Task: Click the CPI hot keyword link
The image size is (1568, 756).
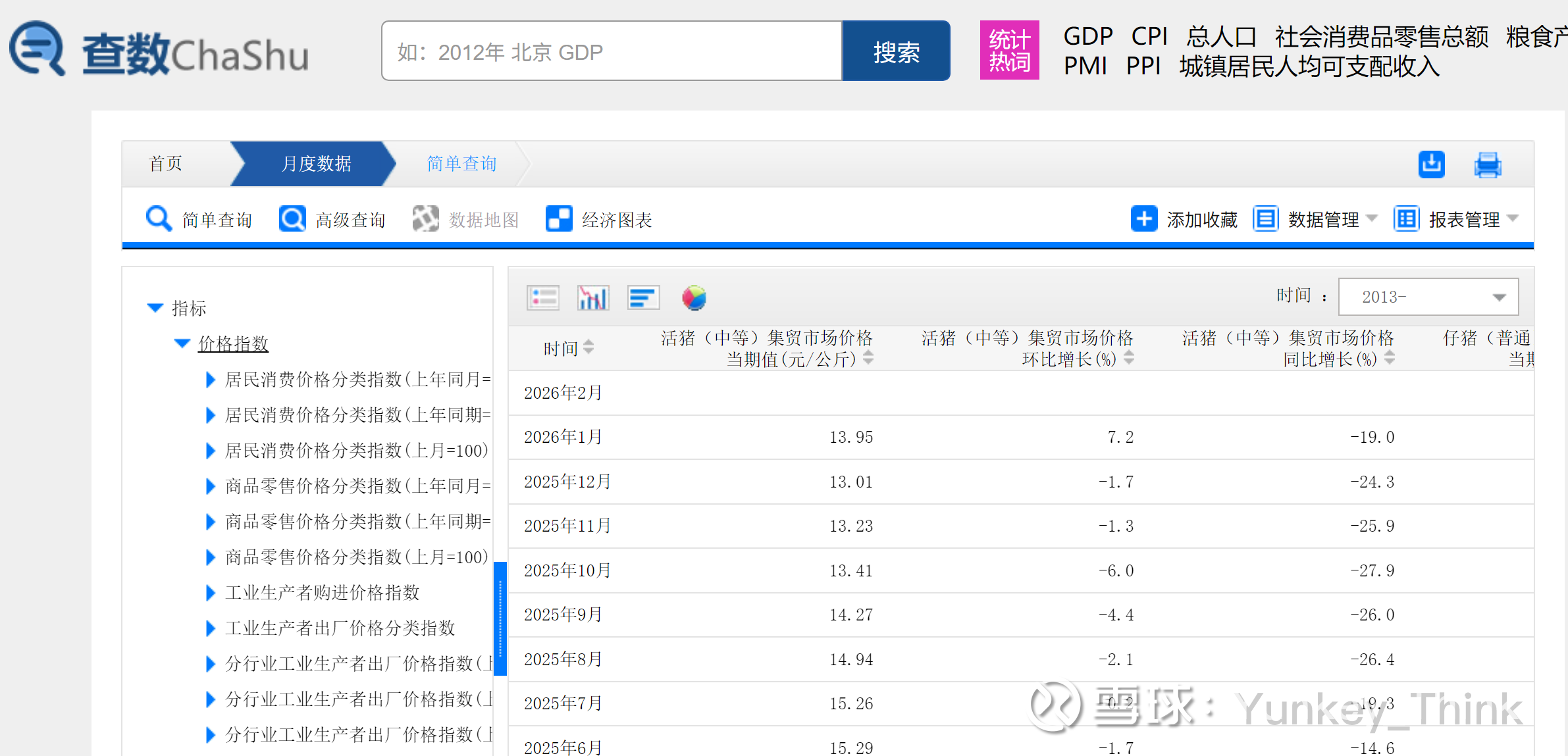Action: pos(1149,36)
